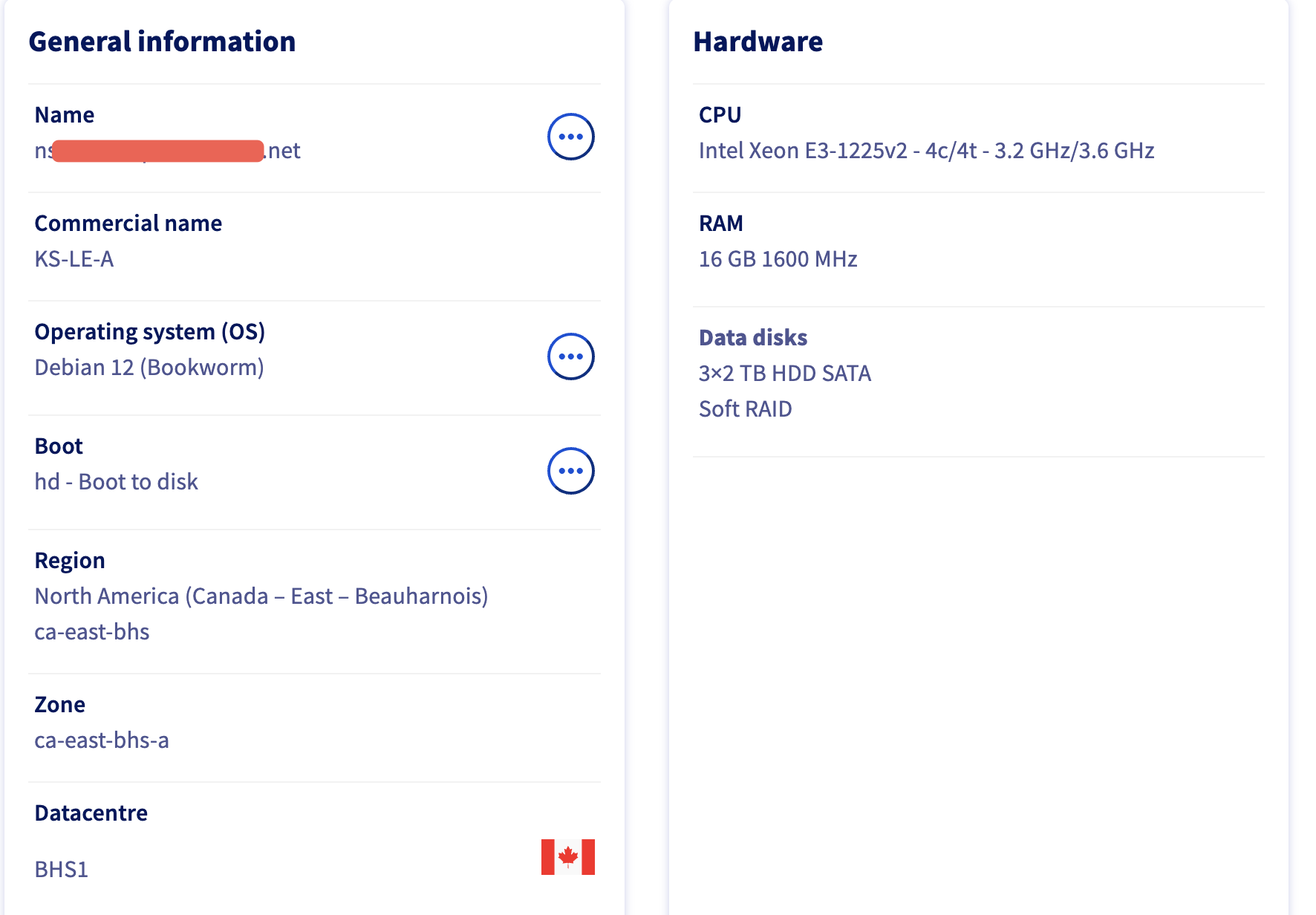Select the redacted server name text
1316x915 pixels.
tap(168, 151)
